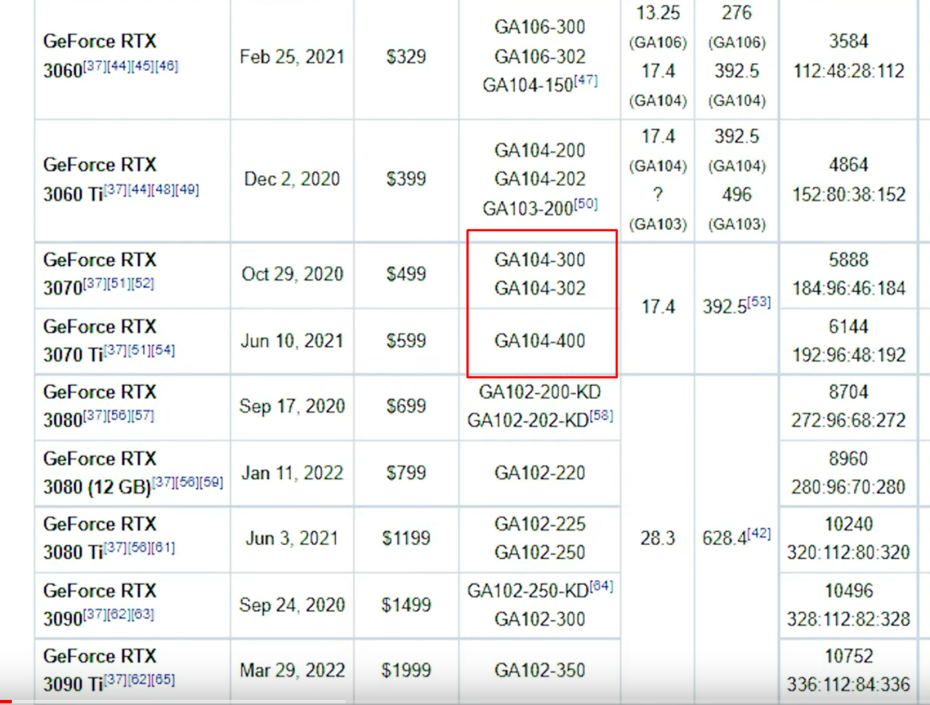Select the 3584 core count value
The height and width of the screenshot is (705, 930).
point(849,42)
